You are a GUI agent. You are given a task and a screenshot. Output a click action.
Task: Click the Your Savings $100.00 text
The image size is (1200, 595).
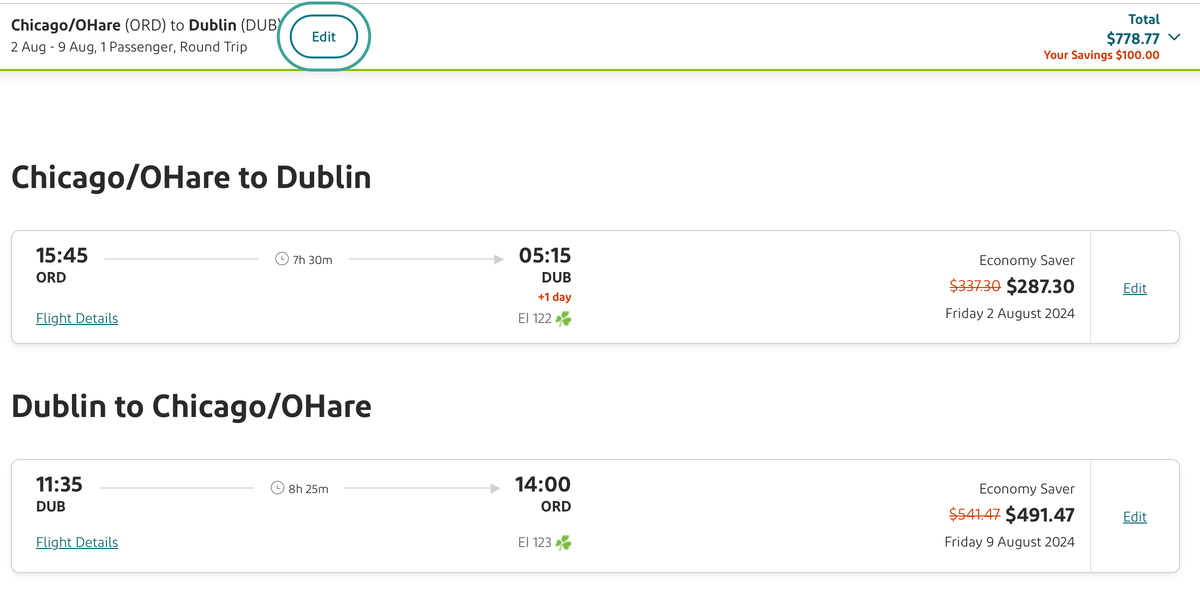(1101, 55)
